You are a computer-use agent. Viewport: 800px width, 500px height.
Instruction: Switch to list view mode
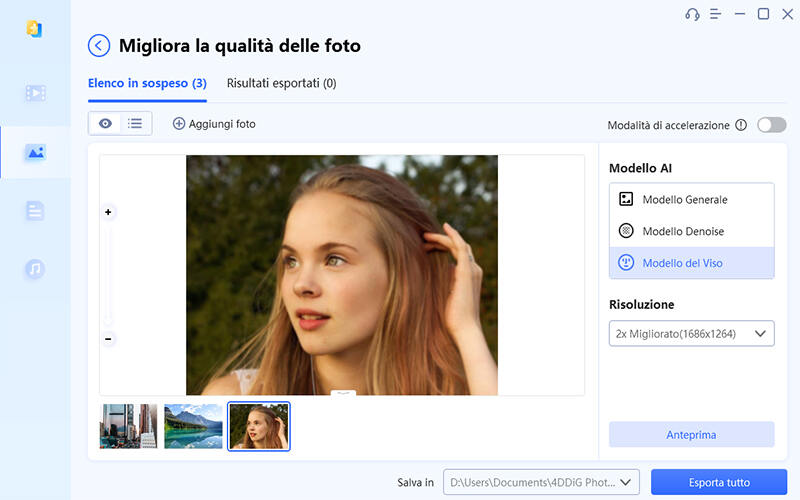coord(135,123)
